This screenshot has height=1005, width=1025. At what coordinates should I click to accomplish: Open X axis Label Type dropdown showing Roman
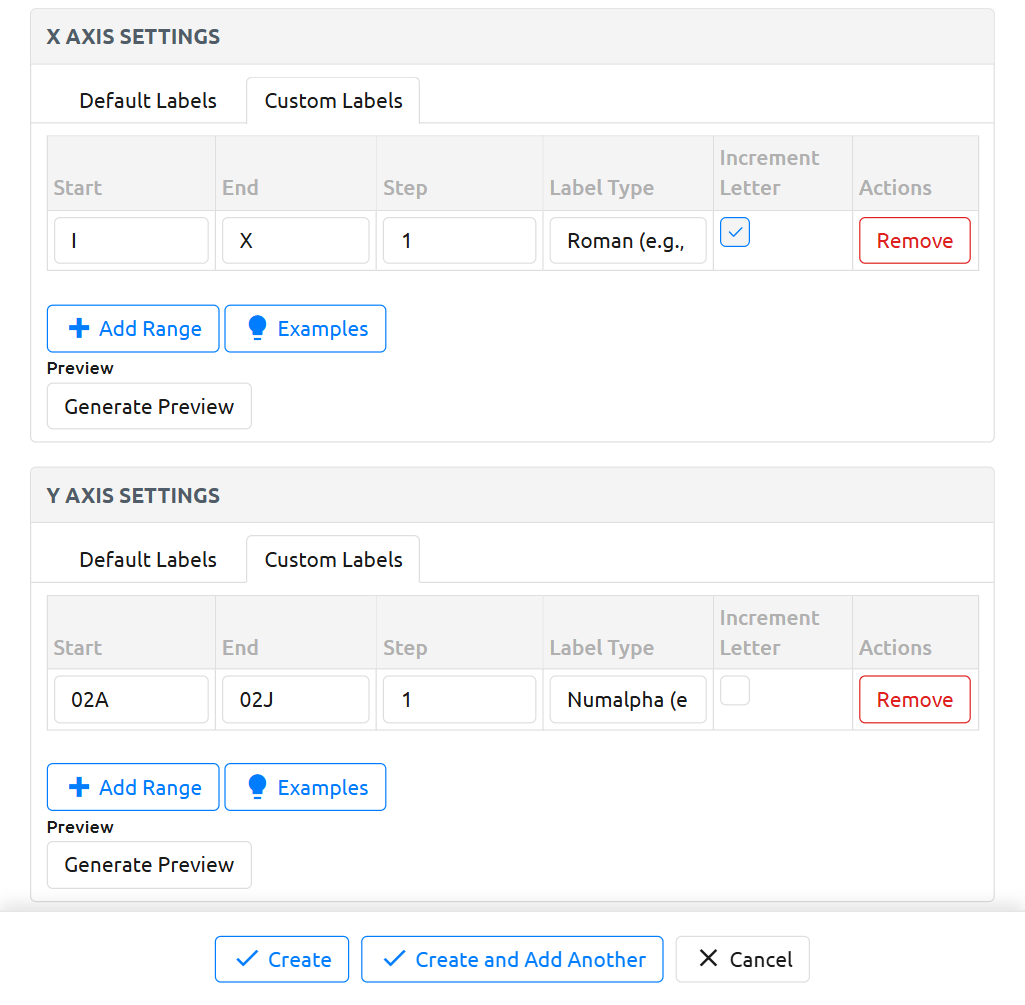coord(627,241)
